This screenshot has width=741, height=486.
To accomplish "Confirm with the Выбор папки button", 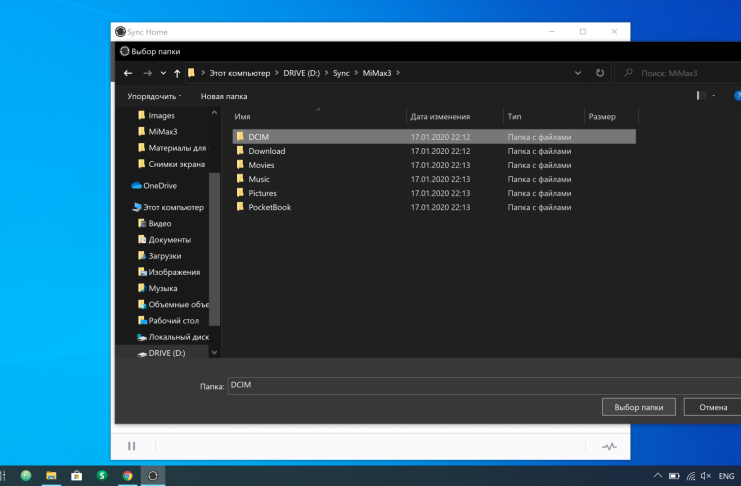I will pyautogui.click(x=638, y=407).
